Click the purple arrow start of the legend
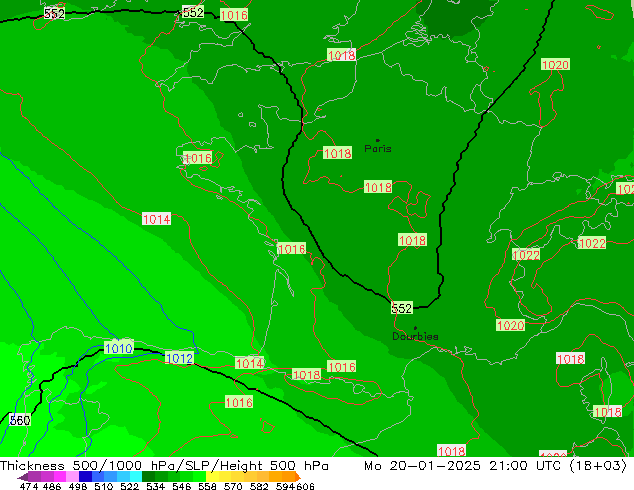 (23, 477)
